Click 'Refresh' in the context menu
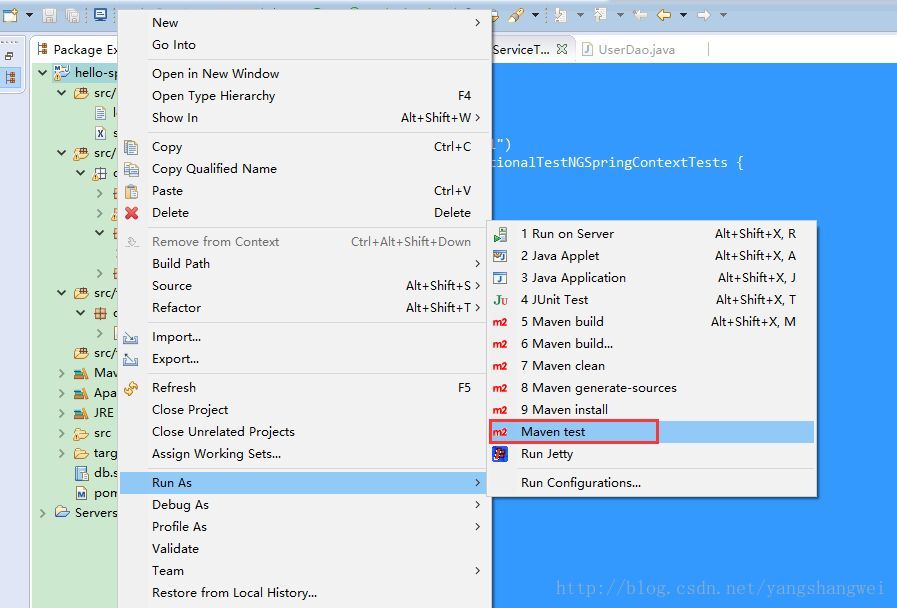897x608 pixels. pyautogui.click(x=174, y=387)
